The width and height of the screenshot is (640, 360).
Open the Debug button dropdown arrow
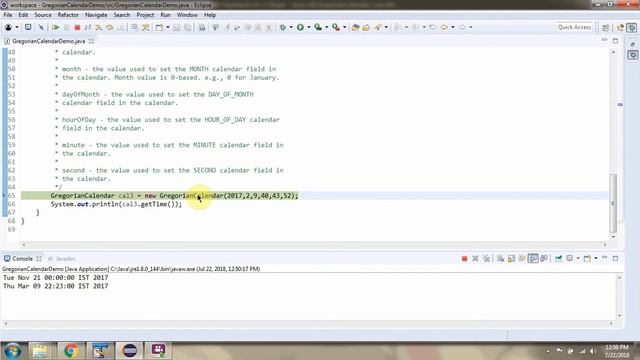point(291,27)
